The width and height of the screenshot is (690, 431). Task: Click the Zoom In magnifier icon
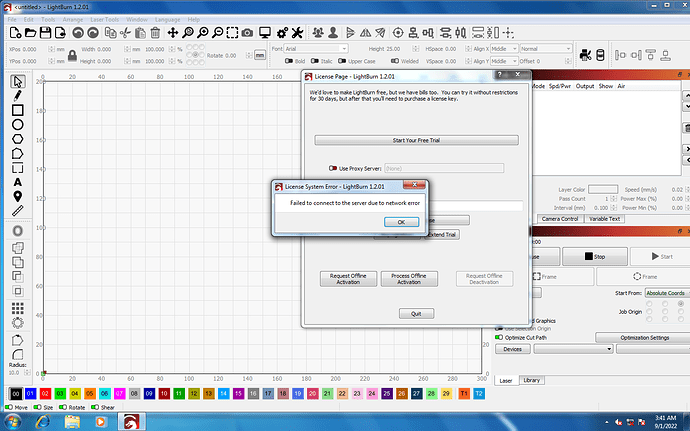(202, 33)
